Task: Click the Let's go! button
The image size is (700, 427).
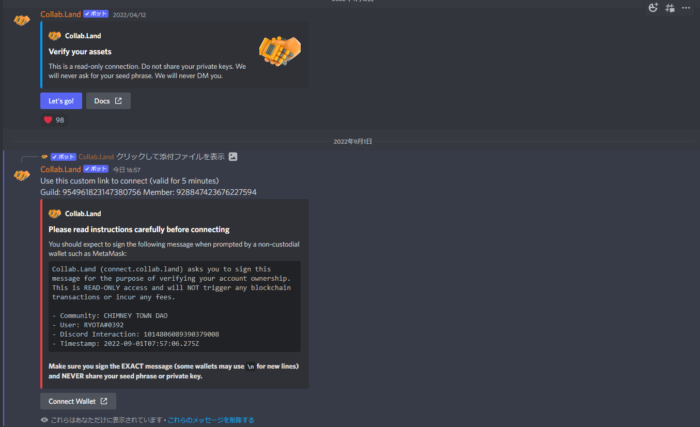Action: pyautogui.click(x=61, y=101)
